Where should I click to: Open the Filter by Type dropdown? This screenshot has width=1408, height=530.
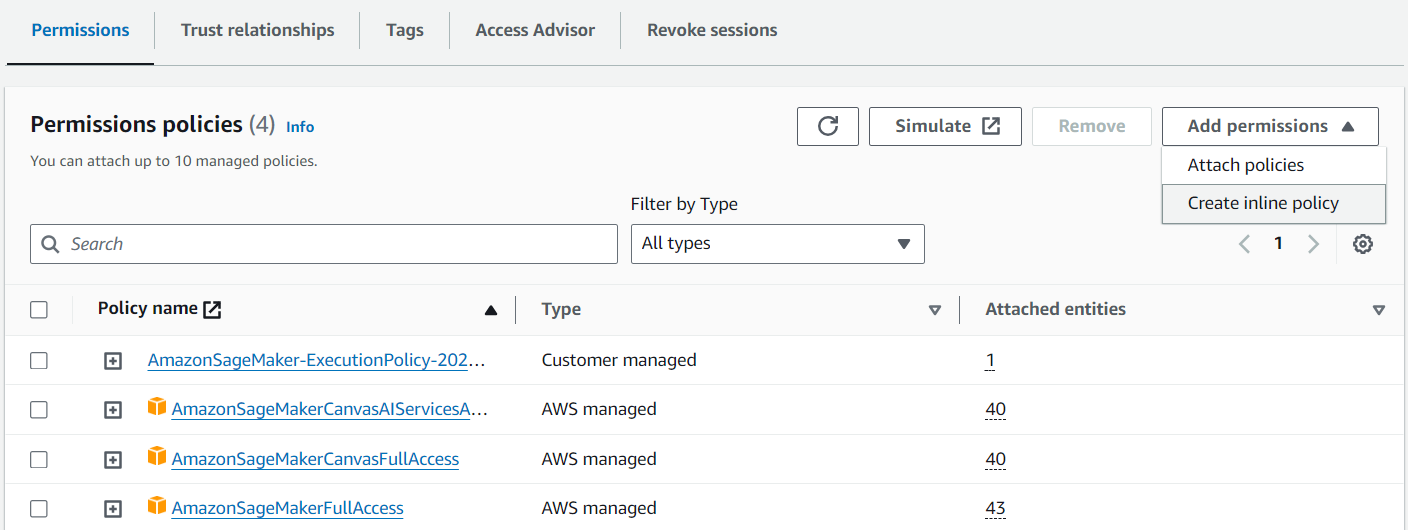pos(777,244)
